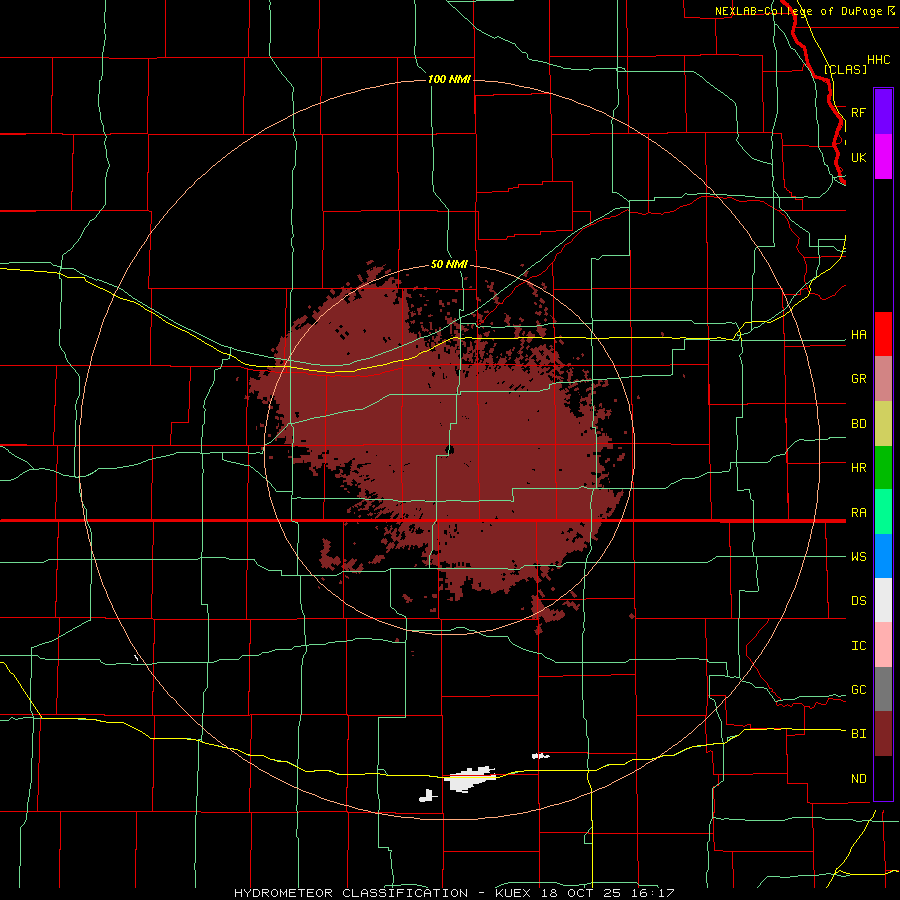Click the [CLAS] label near the legend
This screenshot has height=900, width=900.
(845, 69)
